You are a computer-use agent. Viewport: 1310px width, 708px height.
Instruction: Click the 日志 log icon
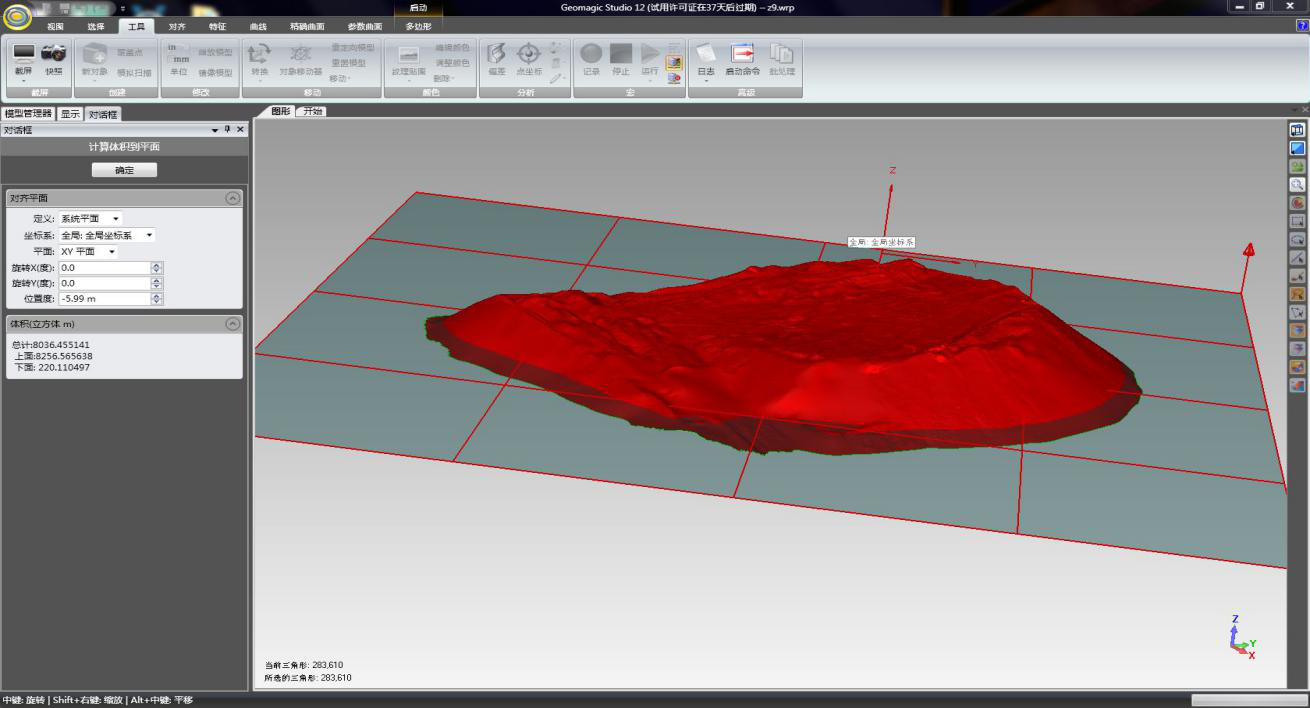706,54
